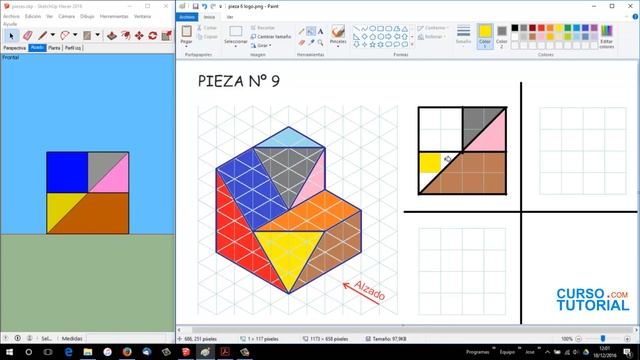Open the Windows Start menu
The height and width of the screenshot is (360, 640).
point(9,352)
